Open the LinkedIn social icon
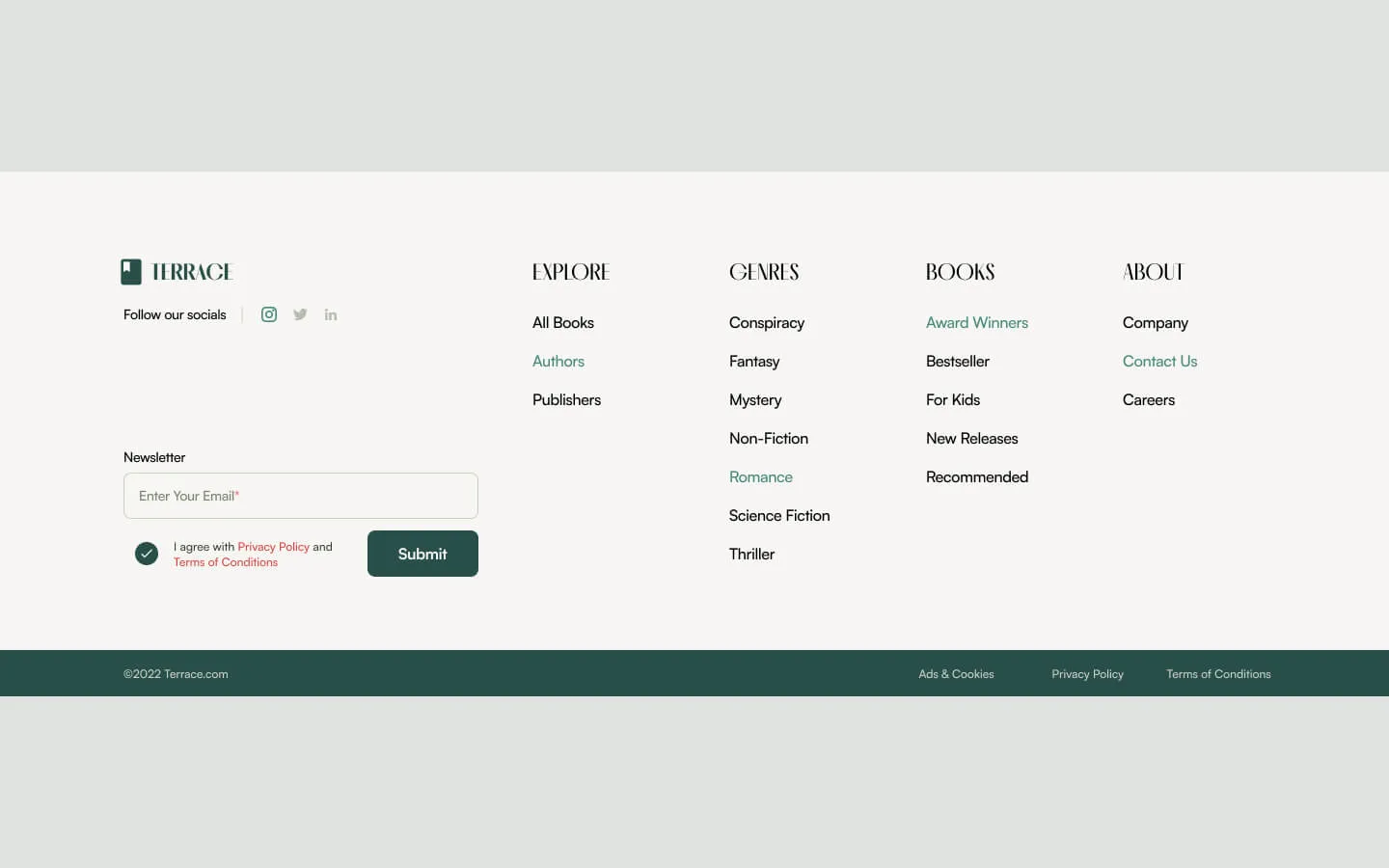Viewport: 1389px width, 868px height. pyautogui.click(x=331, y=314)
